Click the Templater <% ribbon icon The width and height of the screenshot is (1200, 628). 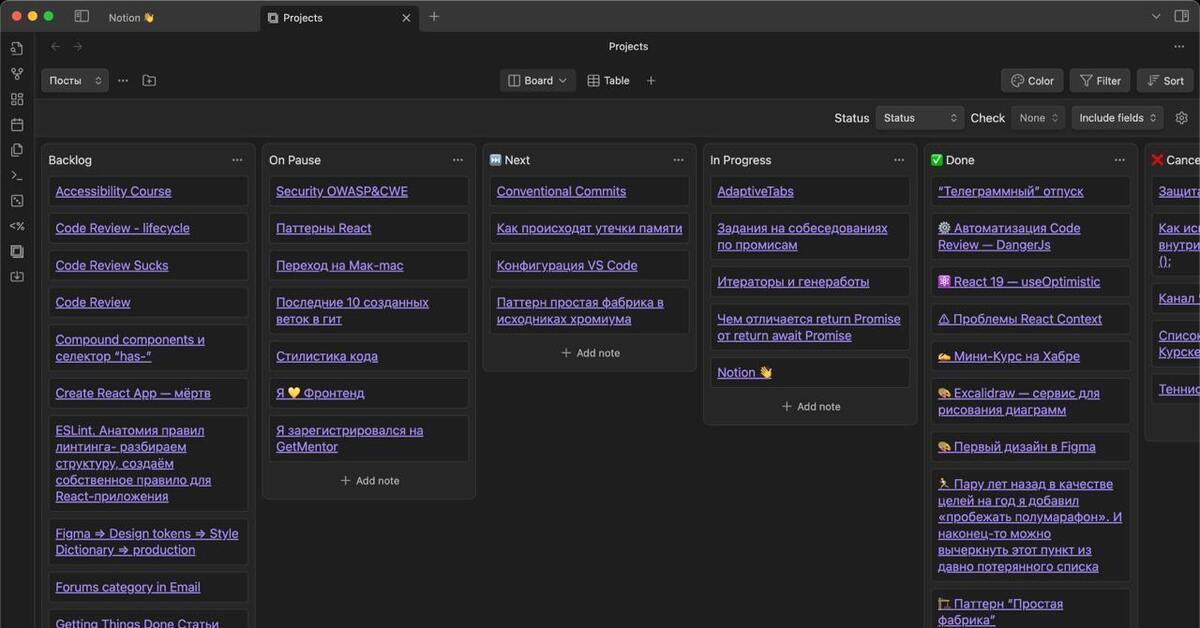[x=17, y=226]
